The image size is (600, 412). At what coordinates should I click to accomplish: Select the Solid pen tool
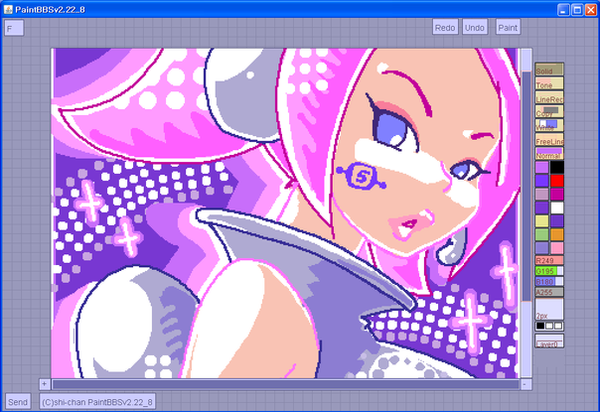click(x=549, y=69)
